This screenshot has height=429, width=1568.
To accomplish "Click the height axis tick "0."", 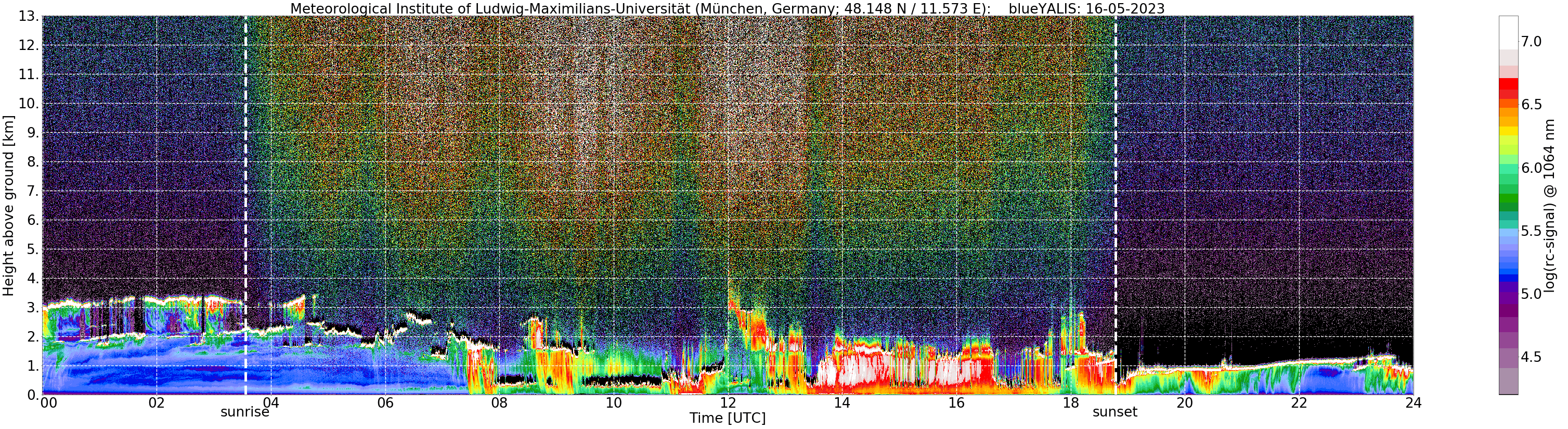I will click(33, 395).
